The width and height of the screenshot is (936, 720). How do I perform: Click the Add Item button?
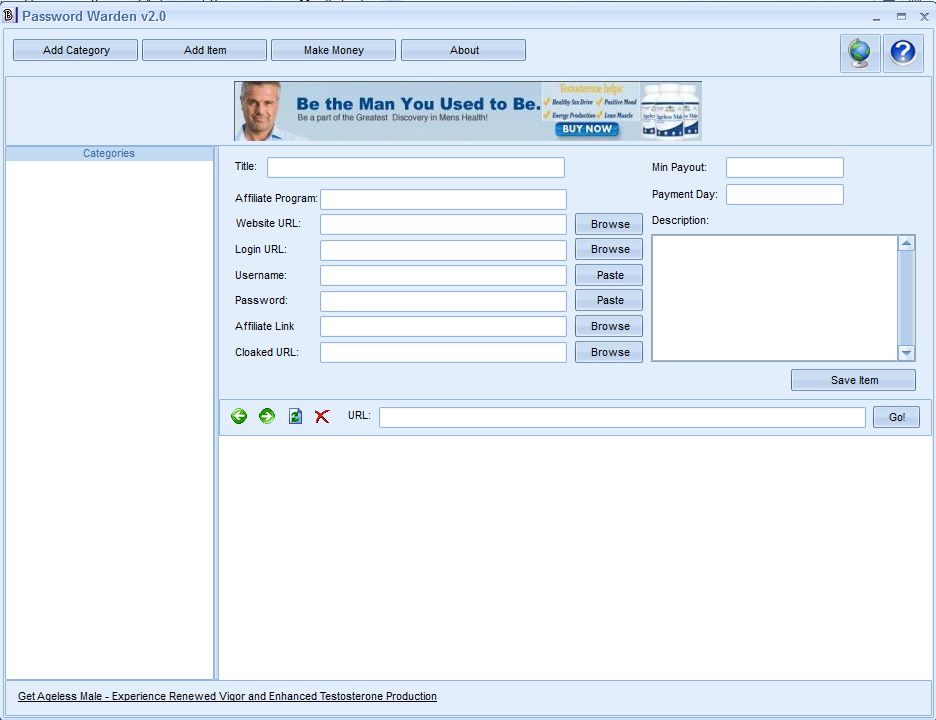coord(205,50)
